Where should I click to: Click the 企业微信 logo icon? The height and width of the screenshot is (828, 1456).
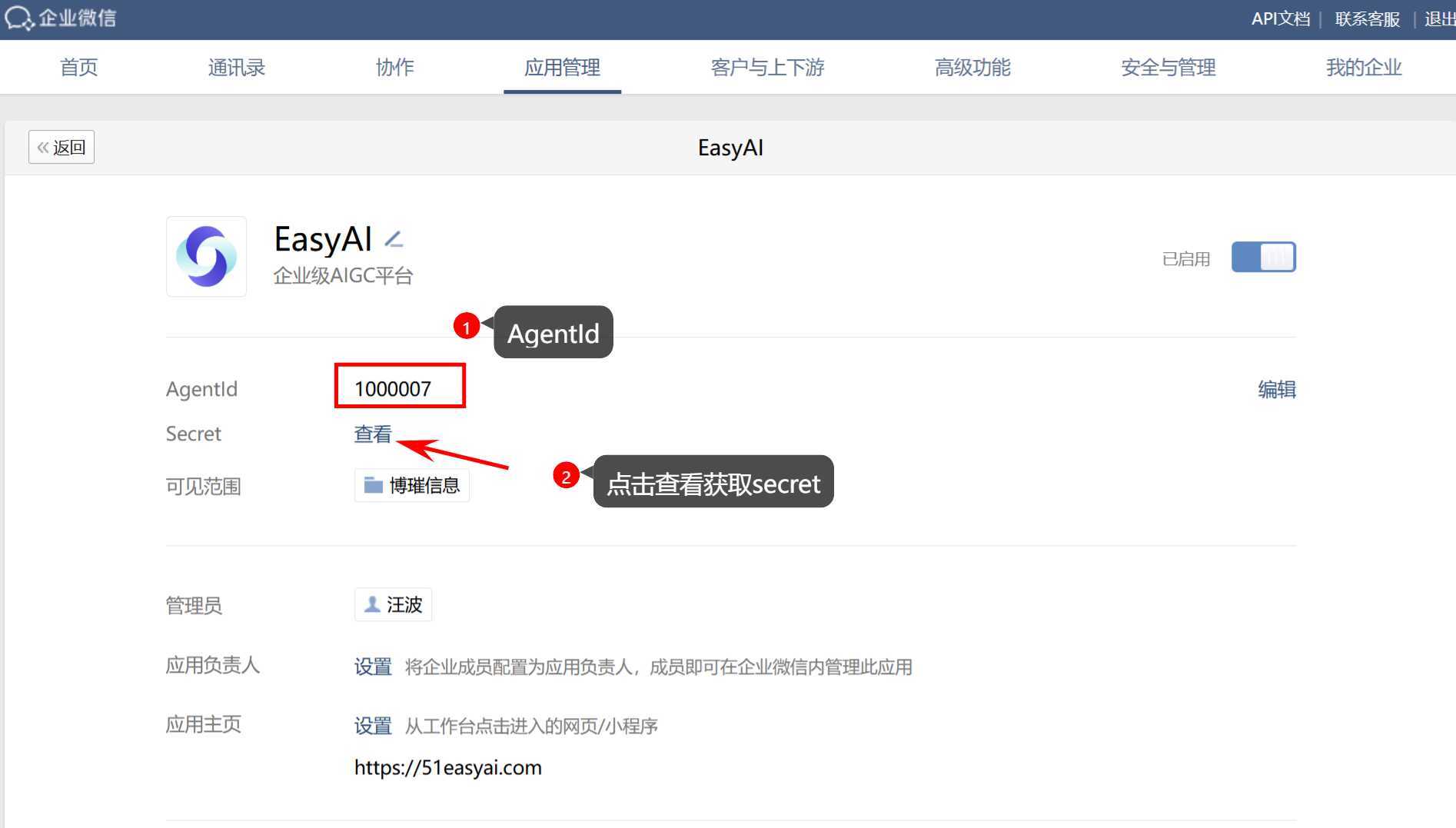click(19, 18)
